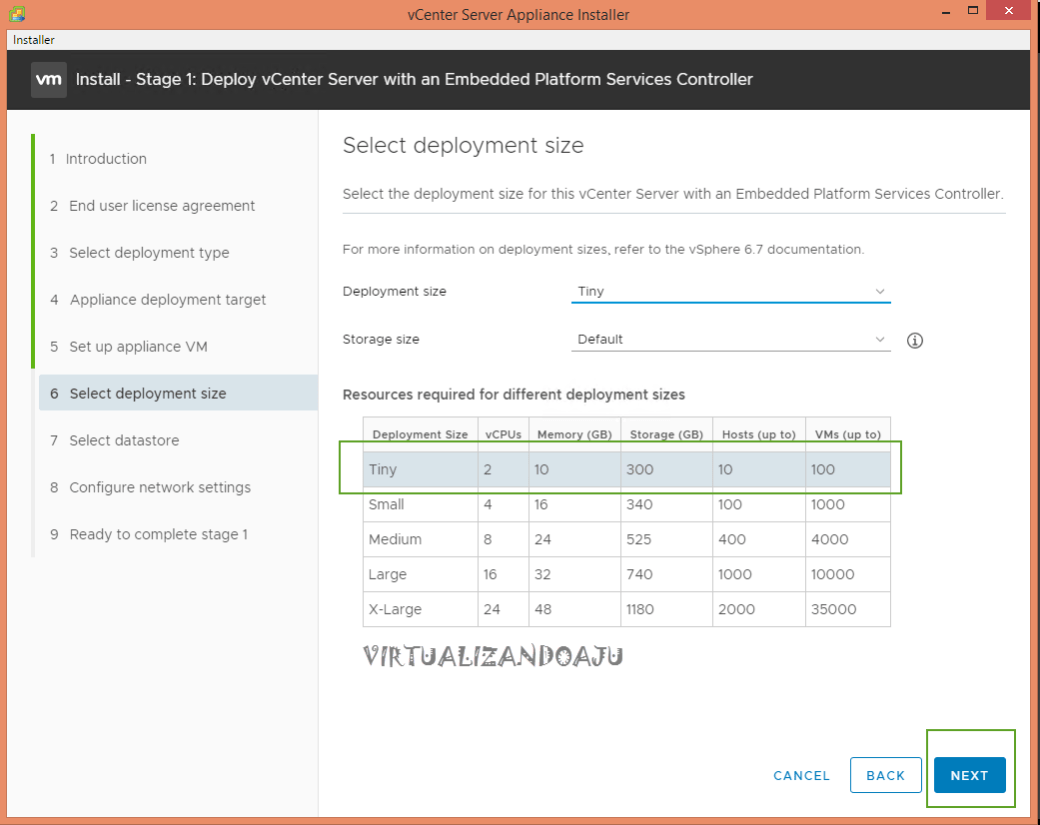The image size is (1040, 825).
Task: Select End user license agreement step
Action: [161, 206]
